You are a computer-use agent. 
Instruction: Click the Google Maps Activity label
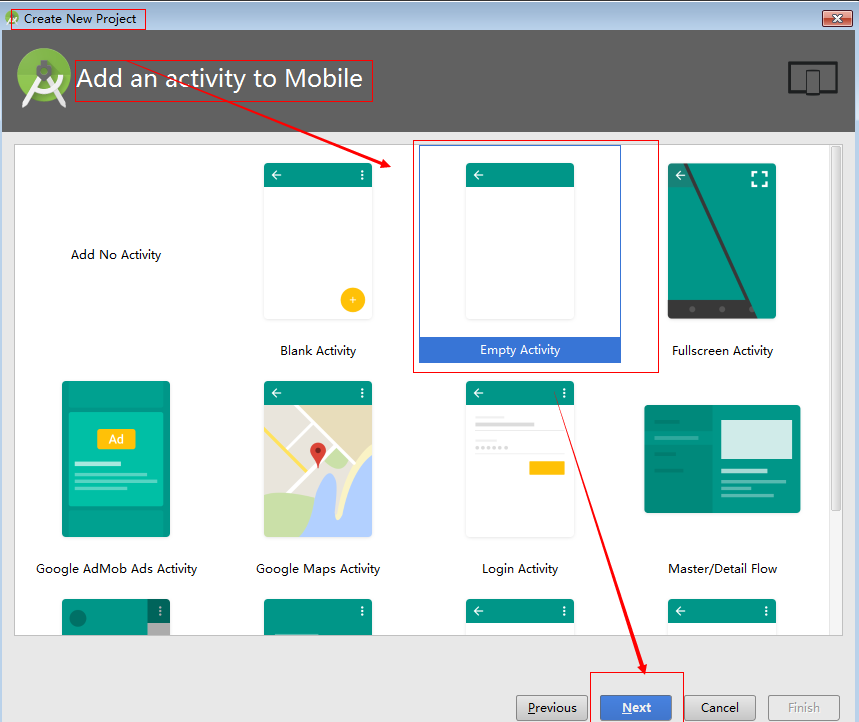(x=318, y=569)
